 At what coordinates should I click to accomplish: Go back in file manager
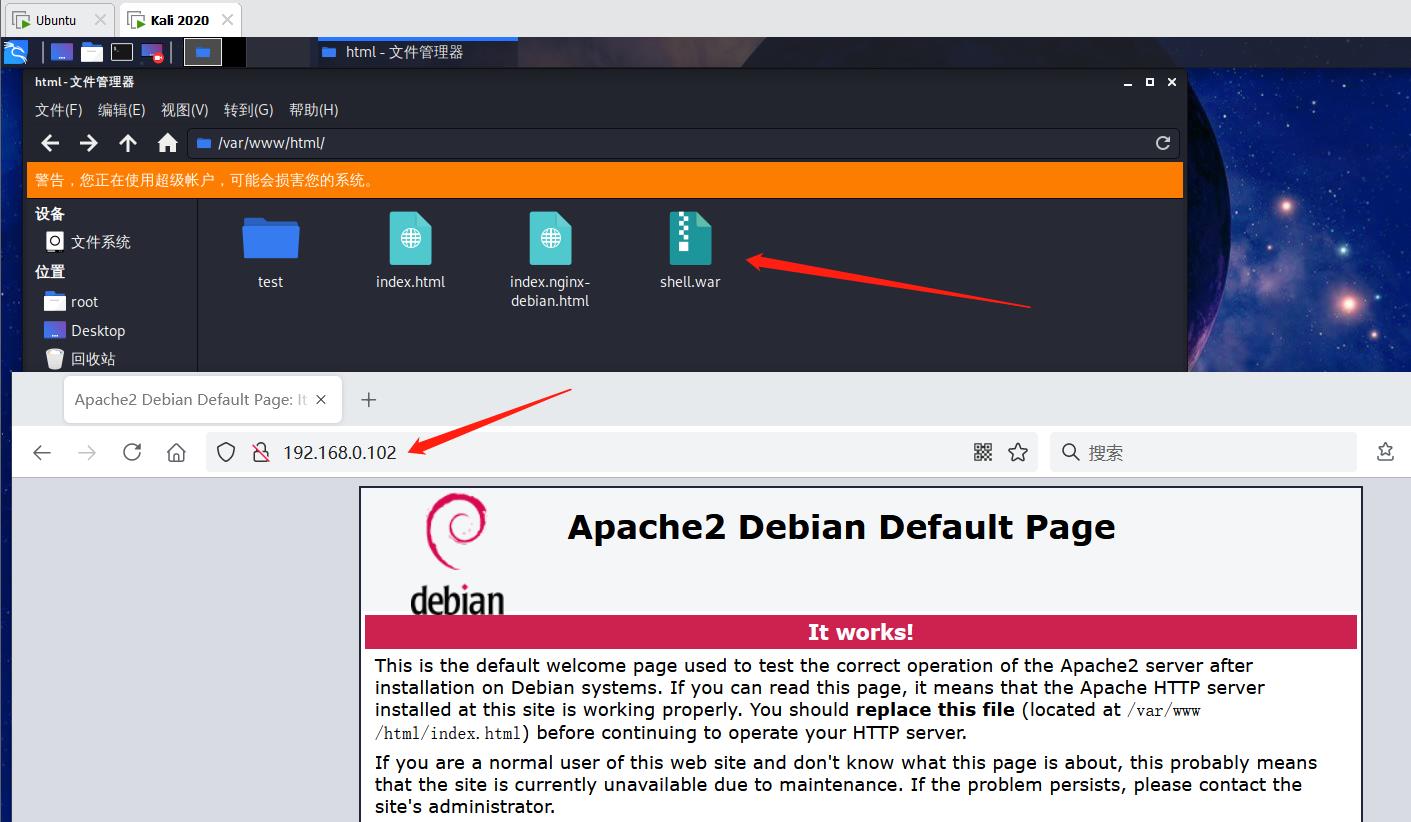pyautogui.click(x=50, y=143)
